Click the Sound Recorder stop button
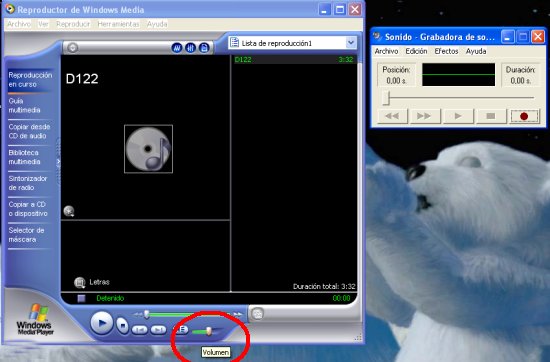Screen dimensions: 550x362 (x=491, y=116)
